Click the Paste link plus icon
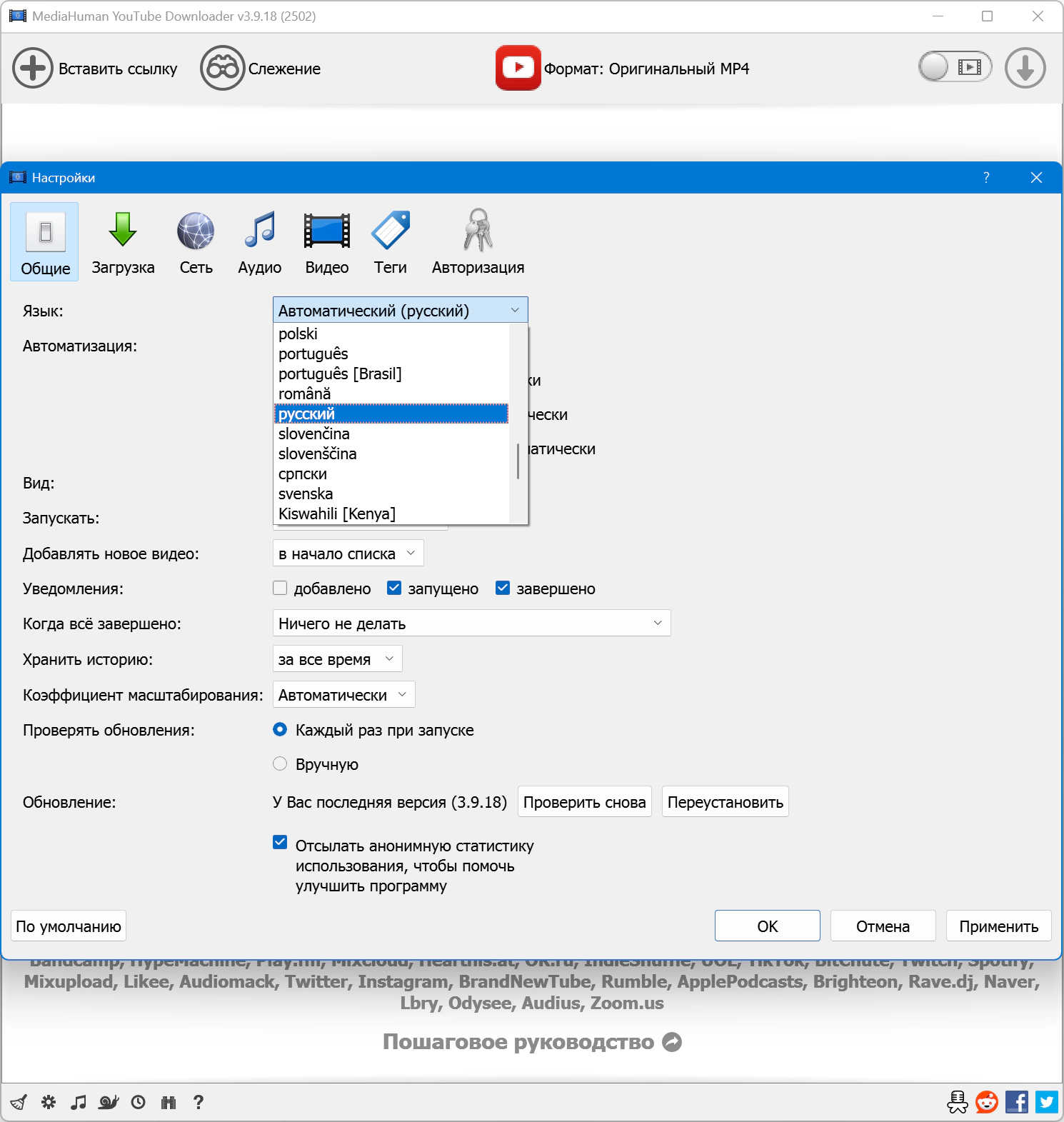 coord(33,69)
